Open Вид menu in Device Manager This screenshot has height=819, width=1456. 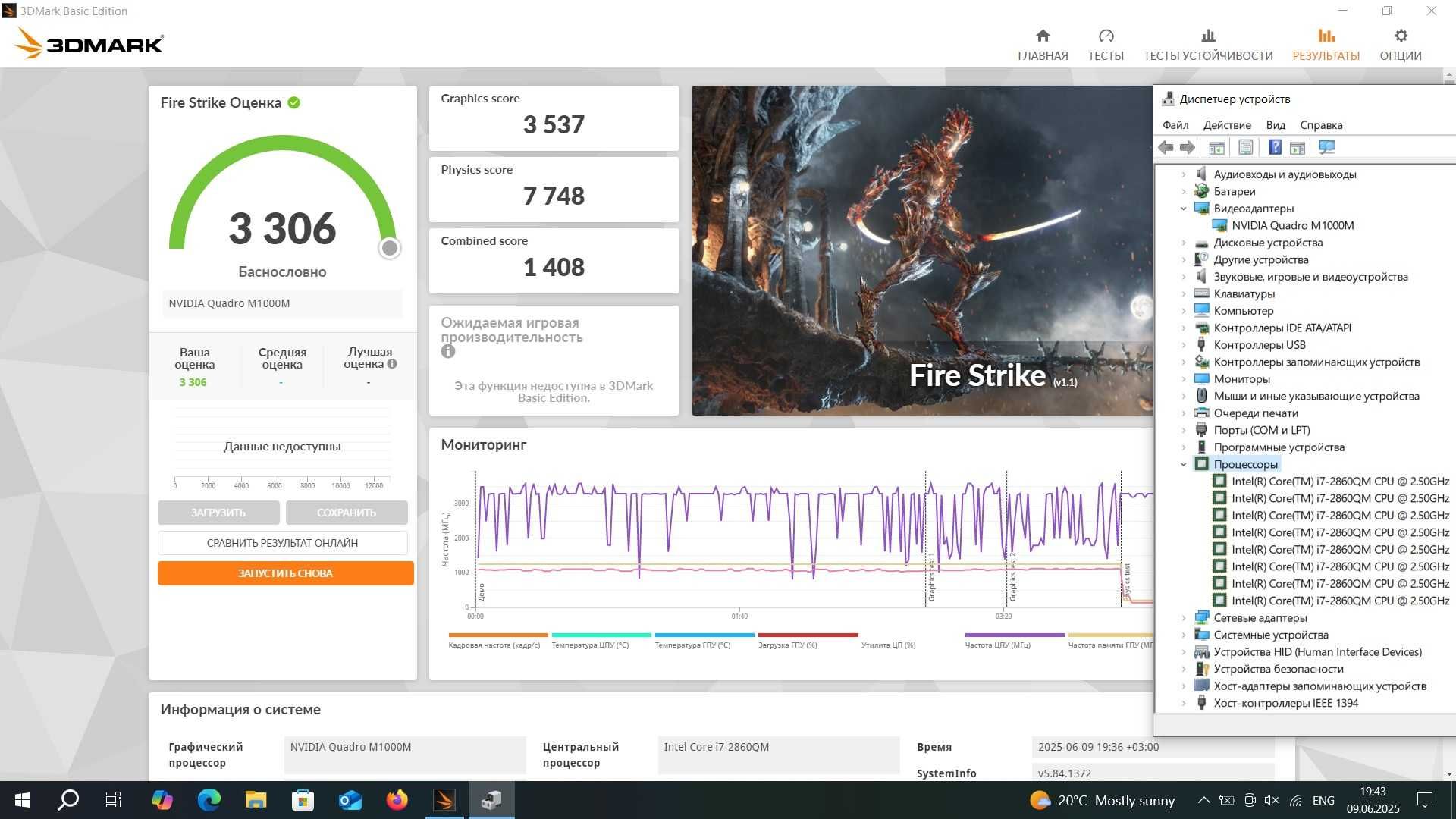[x=1276, y=125]
